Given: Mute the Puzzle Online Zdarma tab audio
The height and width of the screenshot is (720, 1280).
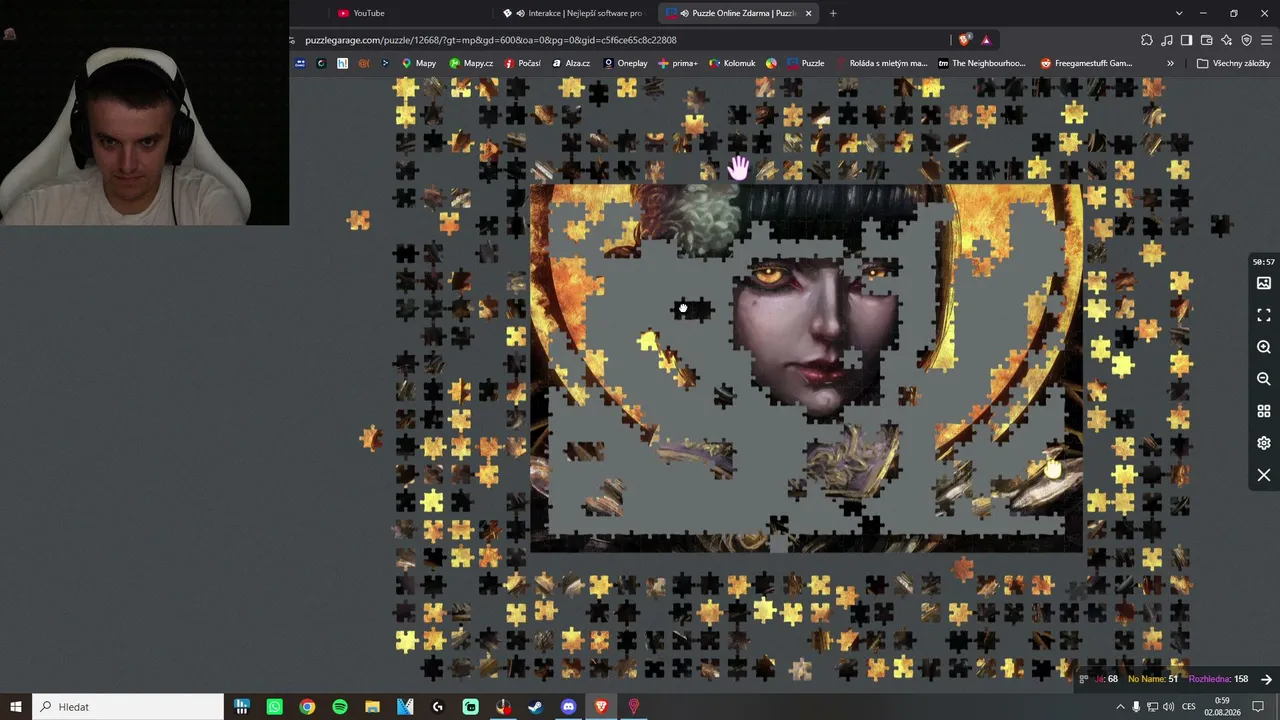Looking at the screenshot, I should (x=684, y=13).
